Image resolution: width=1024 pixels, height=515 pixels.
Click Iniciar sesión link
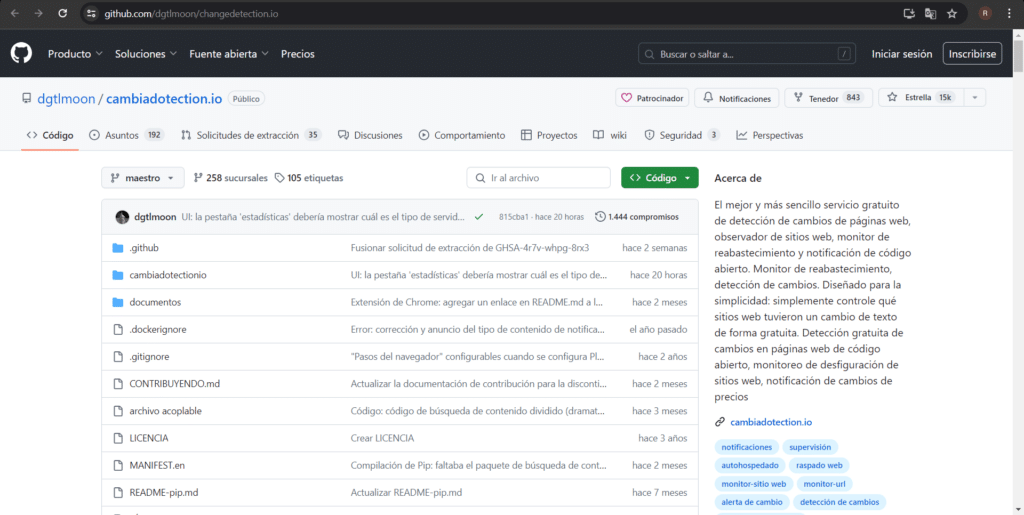click(902, 54)
